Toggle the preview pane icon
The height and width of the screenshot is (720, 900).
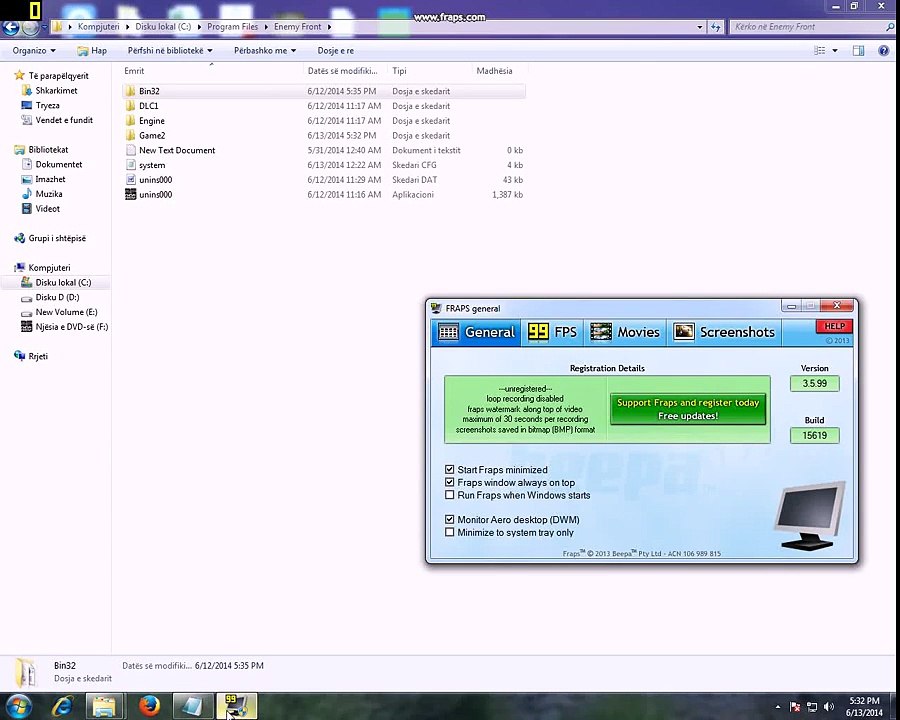pyautogui.click(x=858, y=51)
